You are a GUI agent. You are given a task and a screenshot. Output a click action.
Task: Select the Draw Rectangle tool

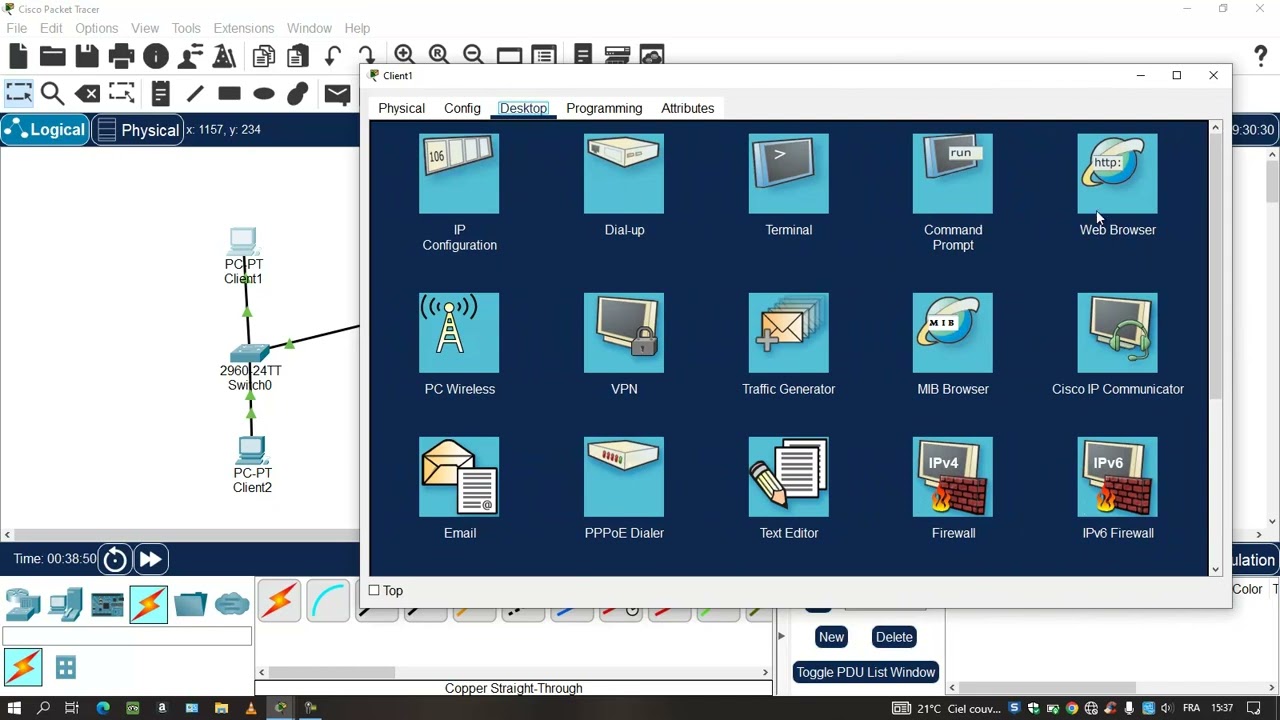coord(229,94)
